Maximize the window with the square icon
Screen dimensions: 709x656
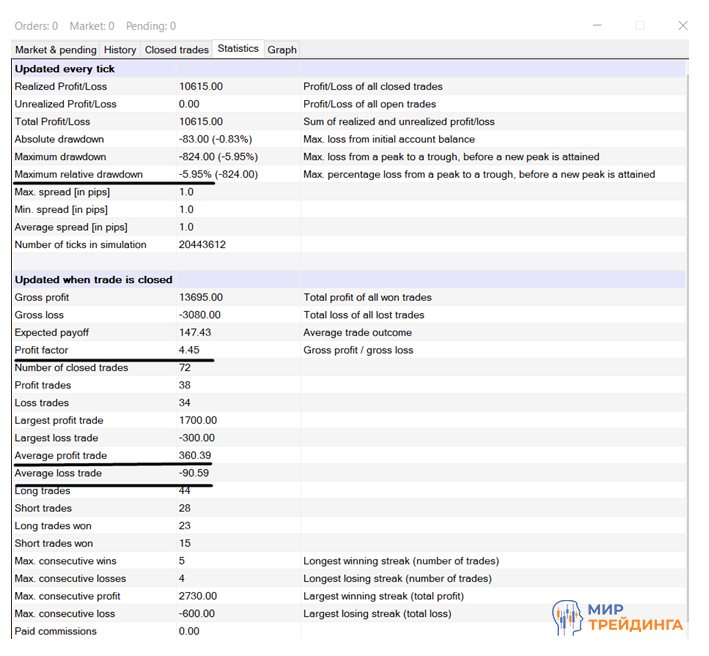pyautogui.click(x=640, y=25)
